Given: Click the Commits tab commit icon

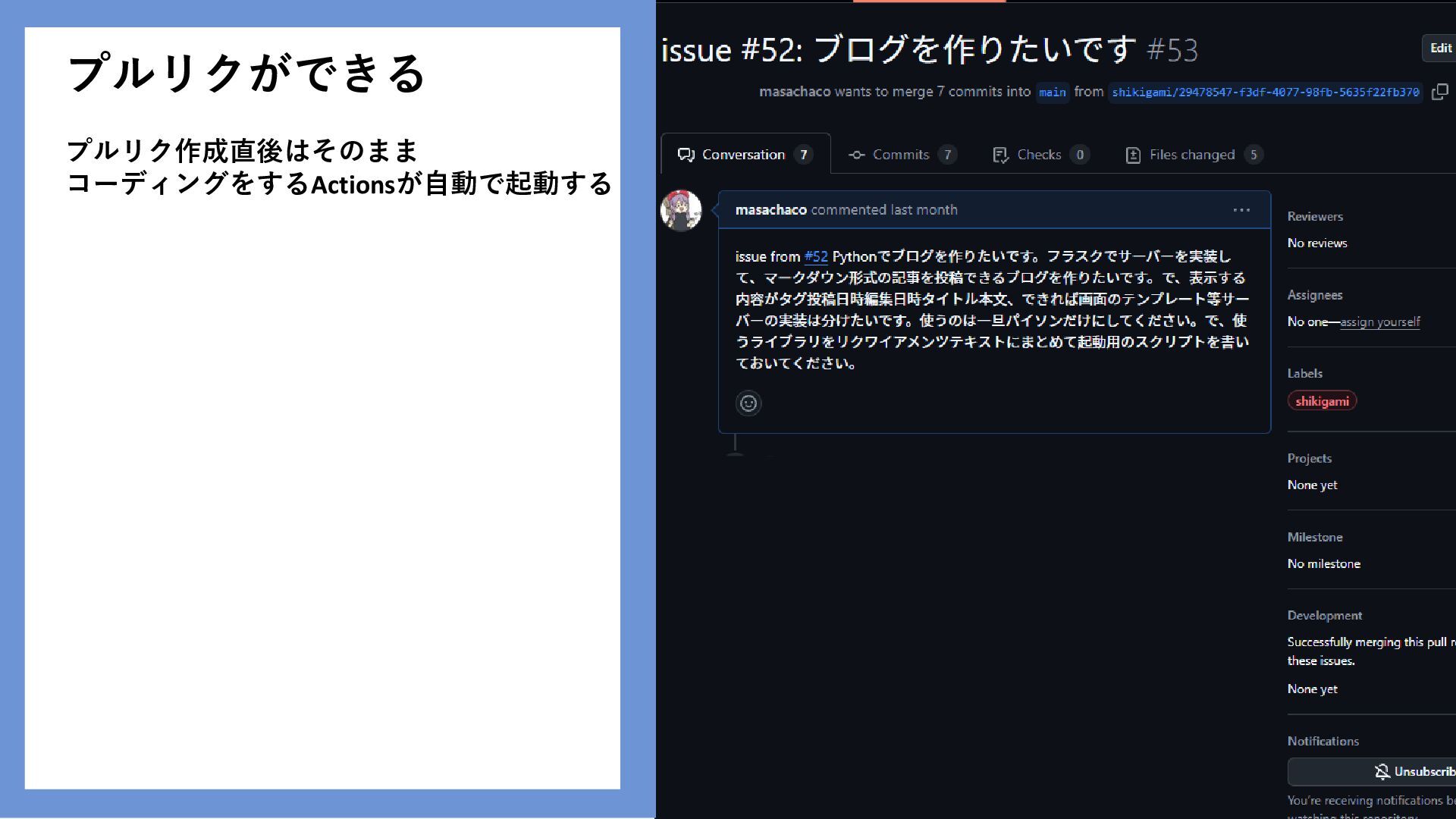Looking at the screenshot, I should click(856, 155).
